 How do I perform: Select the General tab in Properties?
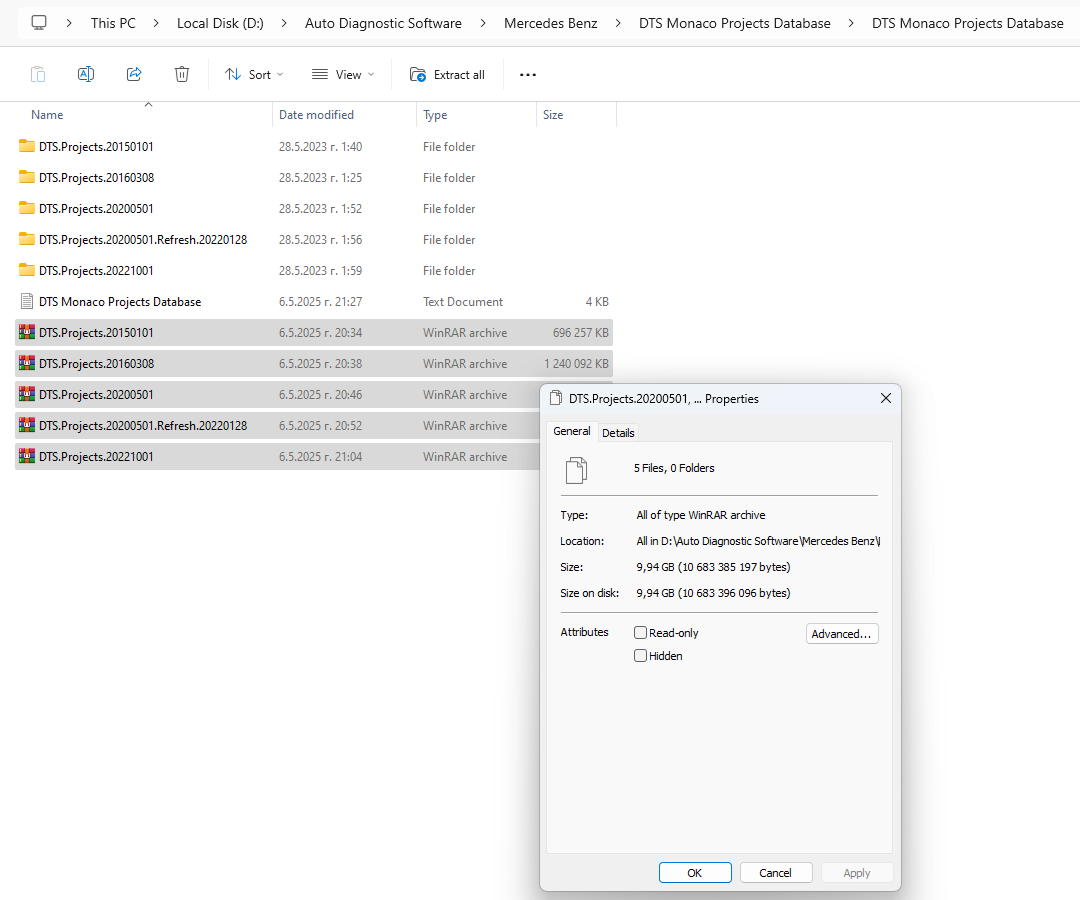pyautogui.click(x=572, y=431)
